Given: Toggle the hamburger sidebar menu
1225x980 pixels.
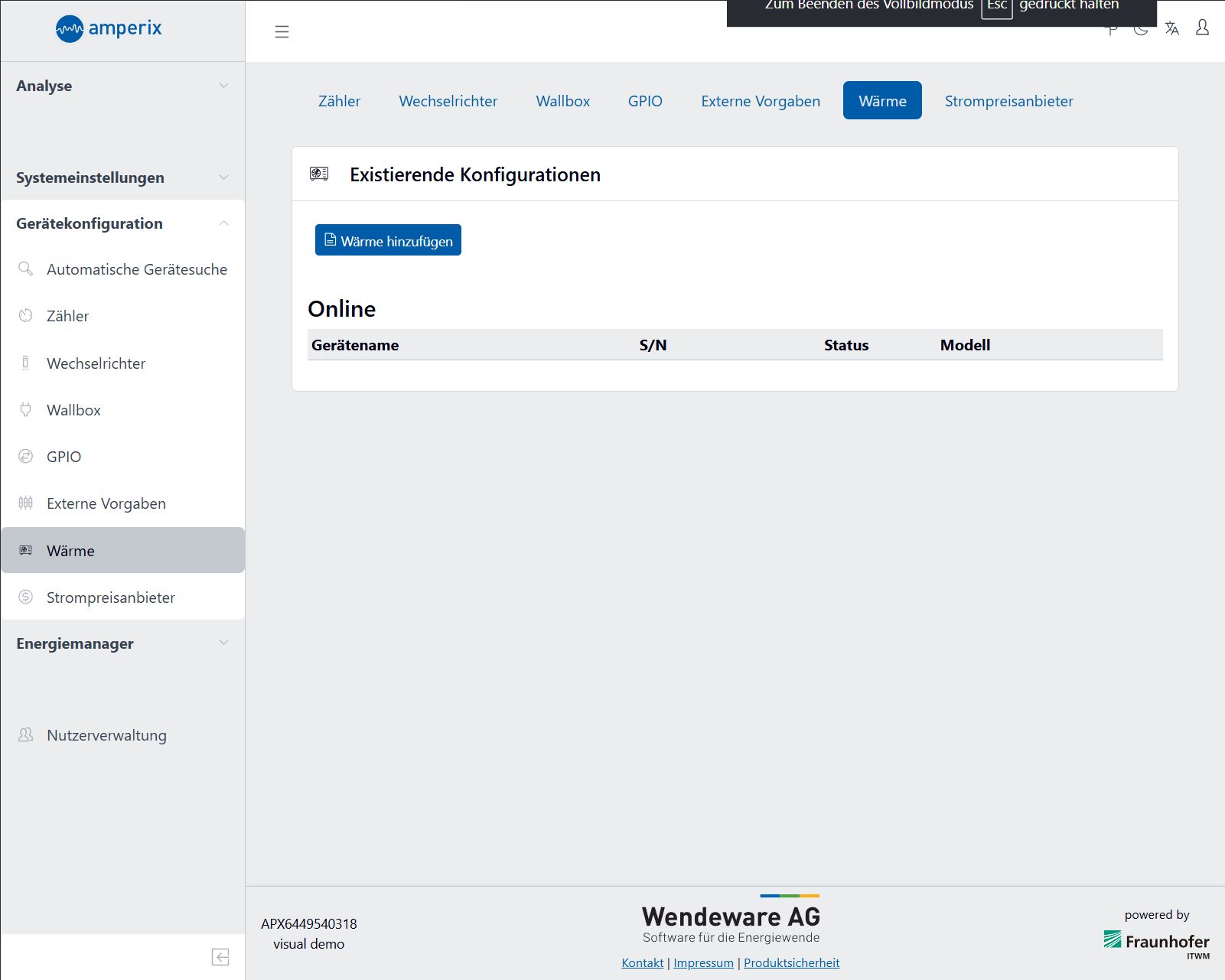Looking at the screenshot, I should tap(282, 31).
